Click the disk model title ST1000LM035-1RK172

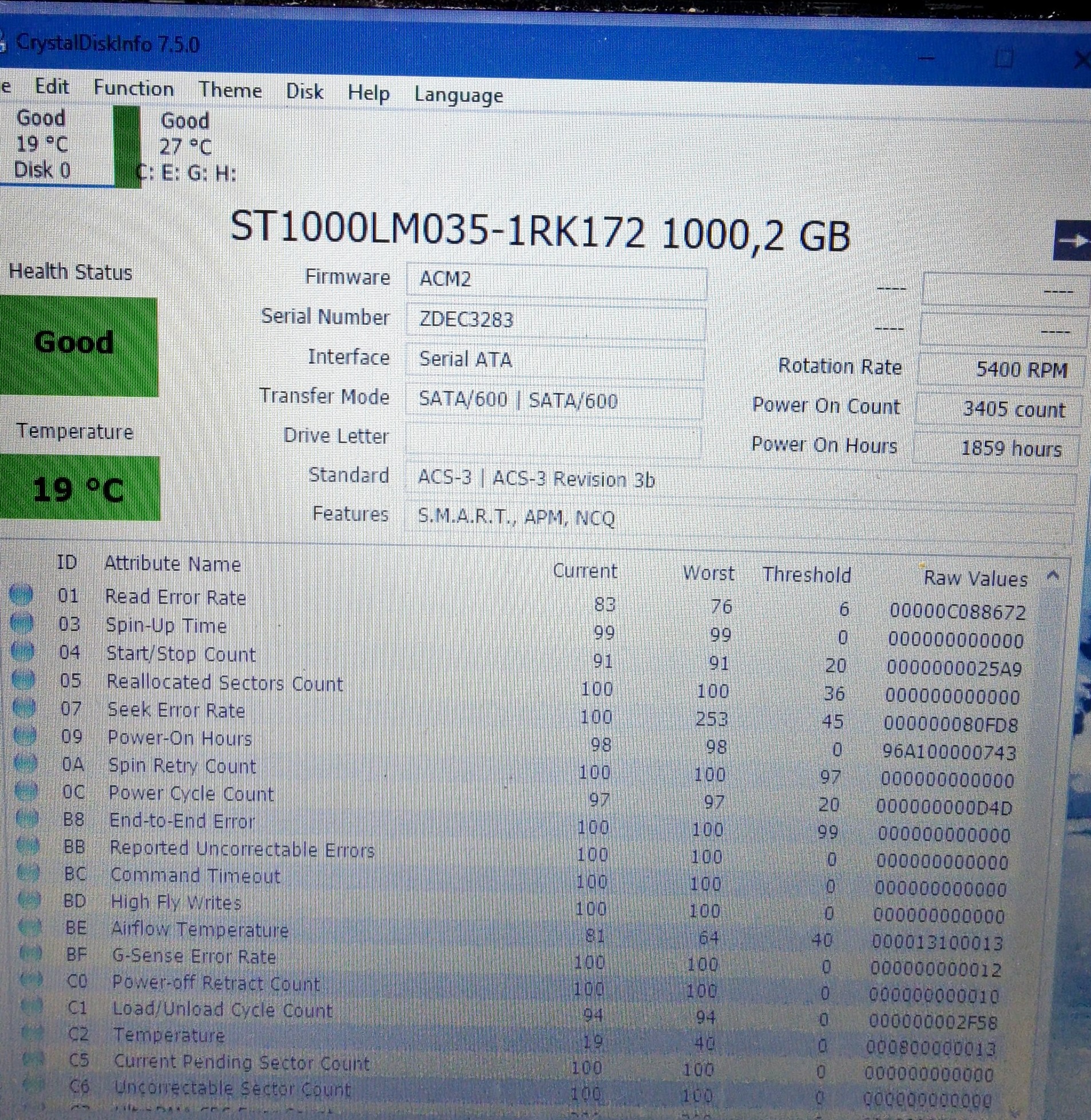pyautogui.click(x=437, y=231)
